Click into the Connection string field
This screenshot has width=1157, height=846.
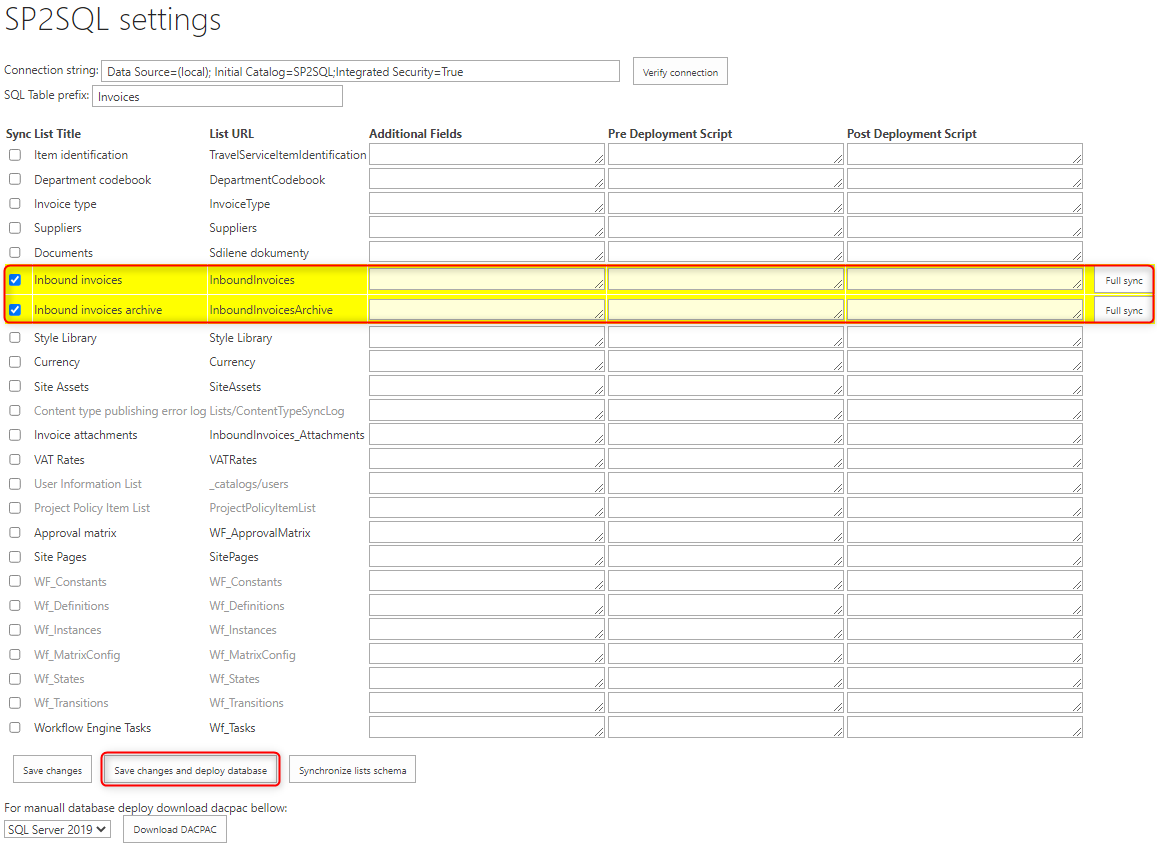360,72
